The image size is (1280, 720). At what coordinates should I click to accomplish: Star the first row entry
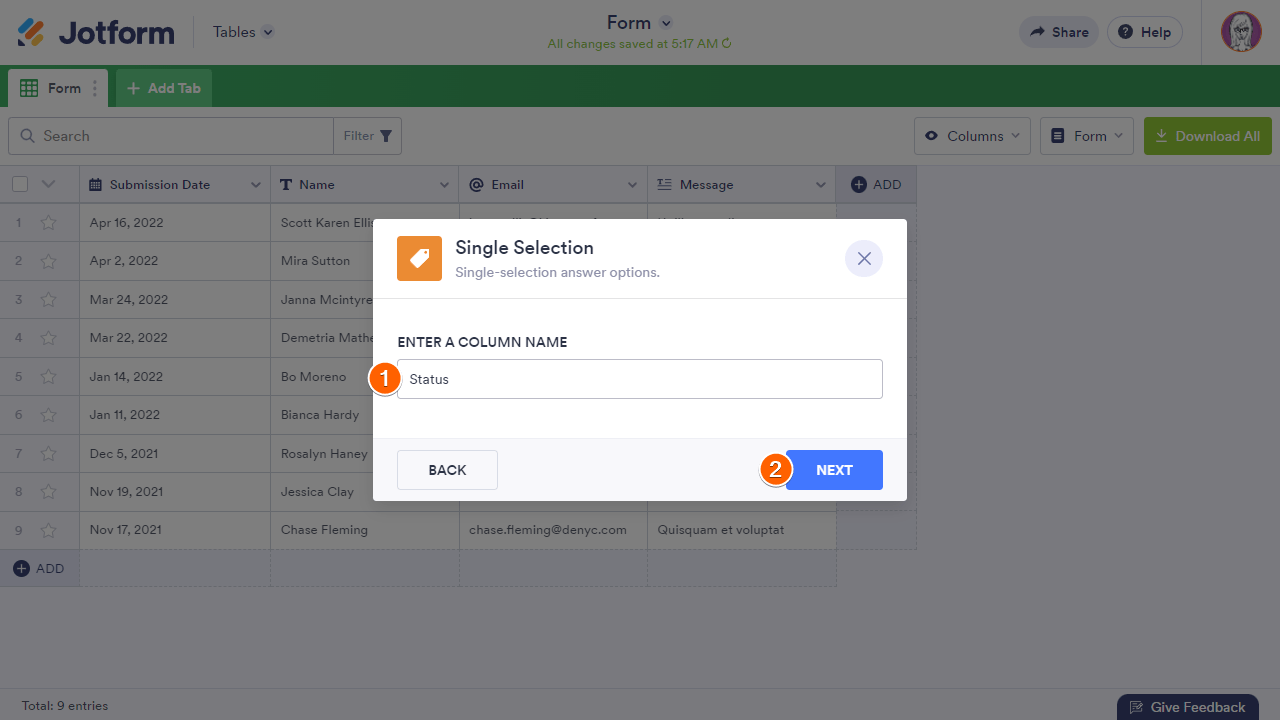pos(48,223)
